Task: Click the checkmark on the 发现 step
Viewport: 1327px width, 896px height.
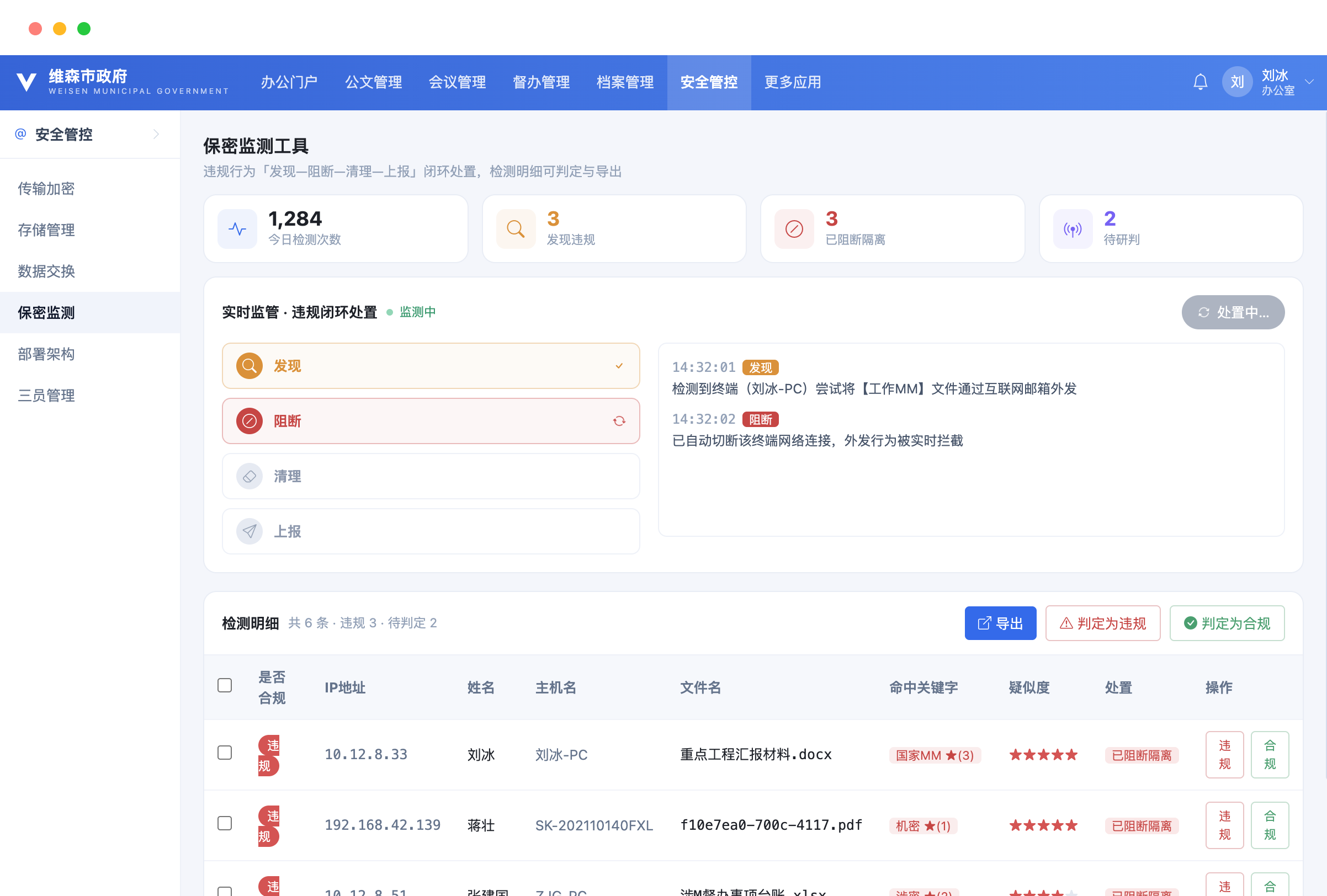Action: (x=619, y=366)
